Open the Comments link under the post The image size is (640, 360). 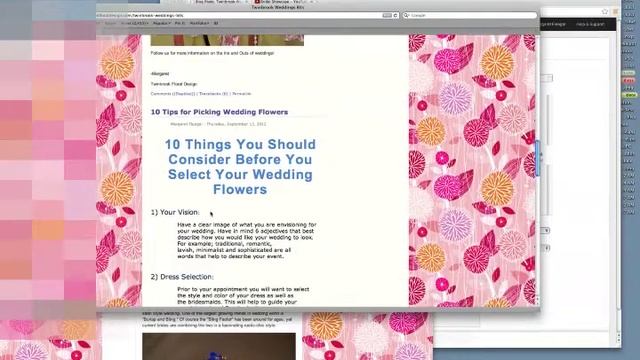click(x=173, y=94)
